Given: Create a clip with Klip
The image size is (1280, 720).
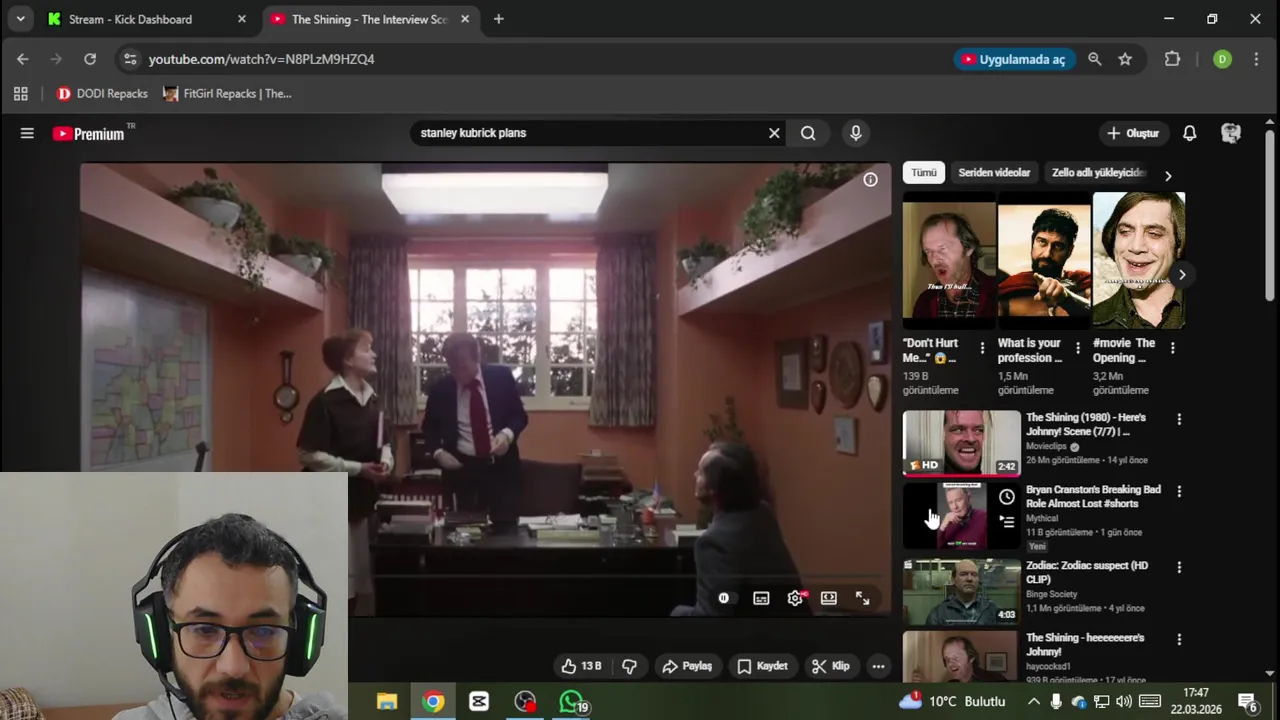Looking at the screenshot, I should pos(831,666).
